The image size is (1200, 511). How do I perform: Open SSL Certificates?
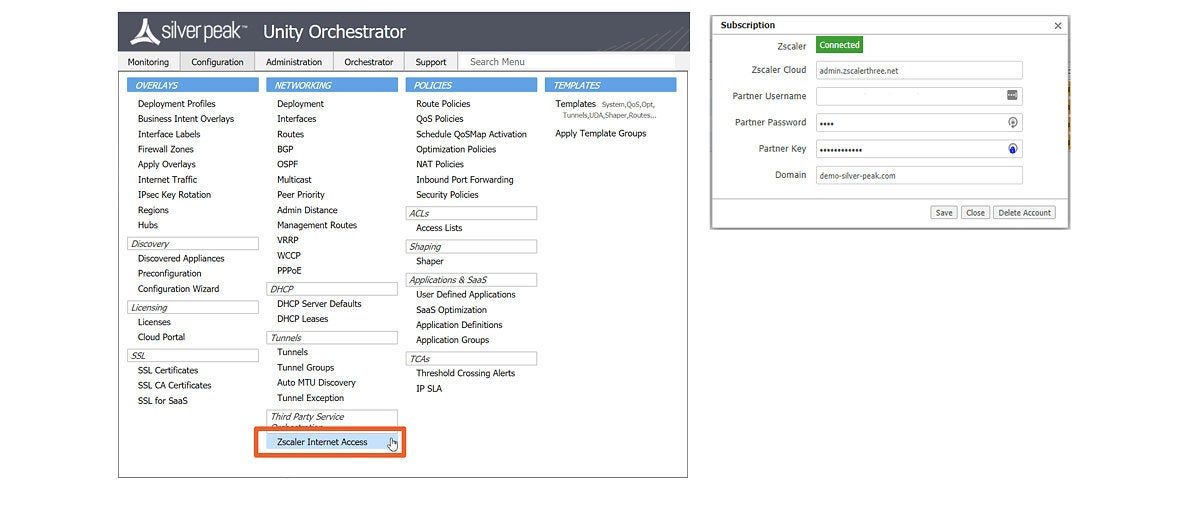pyautogui.click(x=168, y=370)
